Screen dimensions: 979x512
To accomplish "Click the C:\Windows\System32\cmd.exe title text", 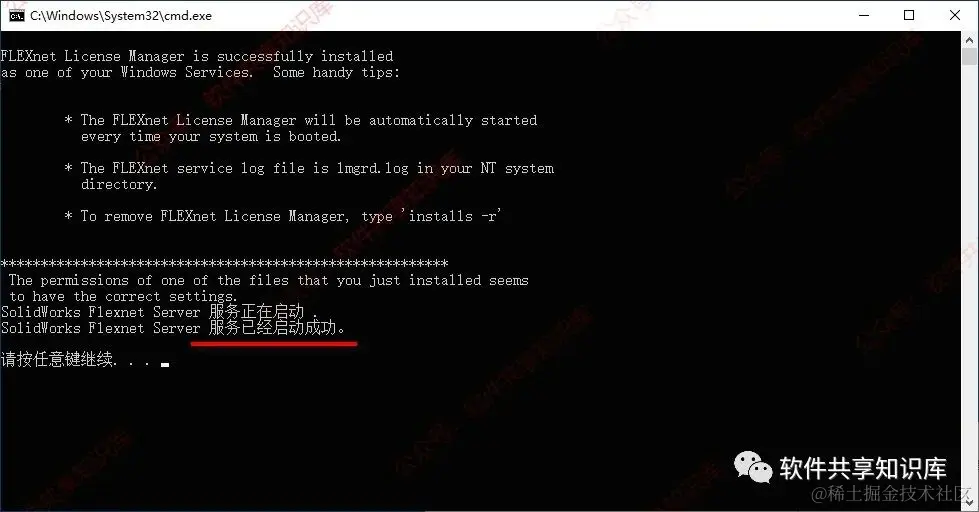I will pyautogui.click(x=121, y=16).
